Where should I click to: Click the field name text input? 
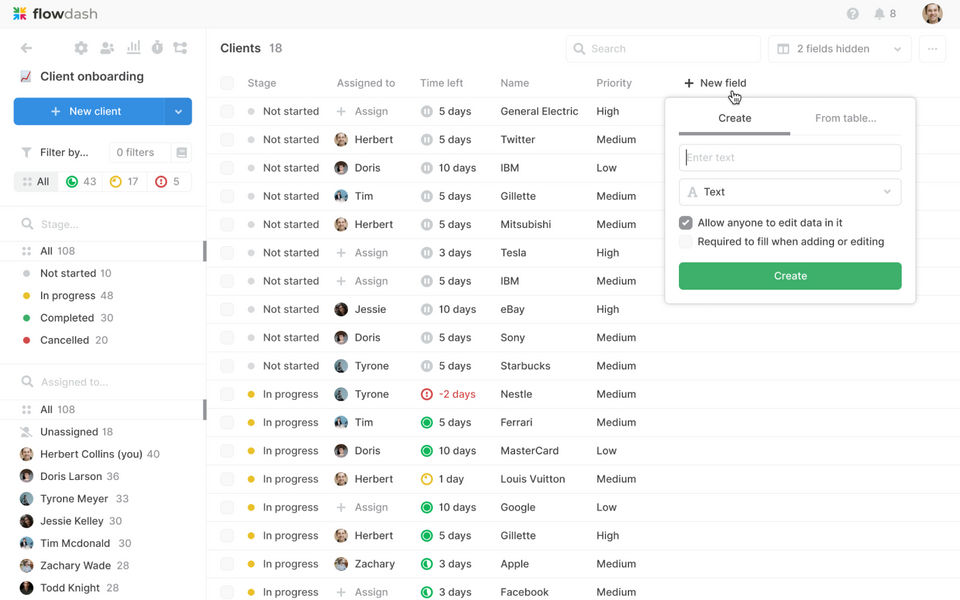pyautogui.click(x=790, y=158)
